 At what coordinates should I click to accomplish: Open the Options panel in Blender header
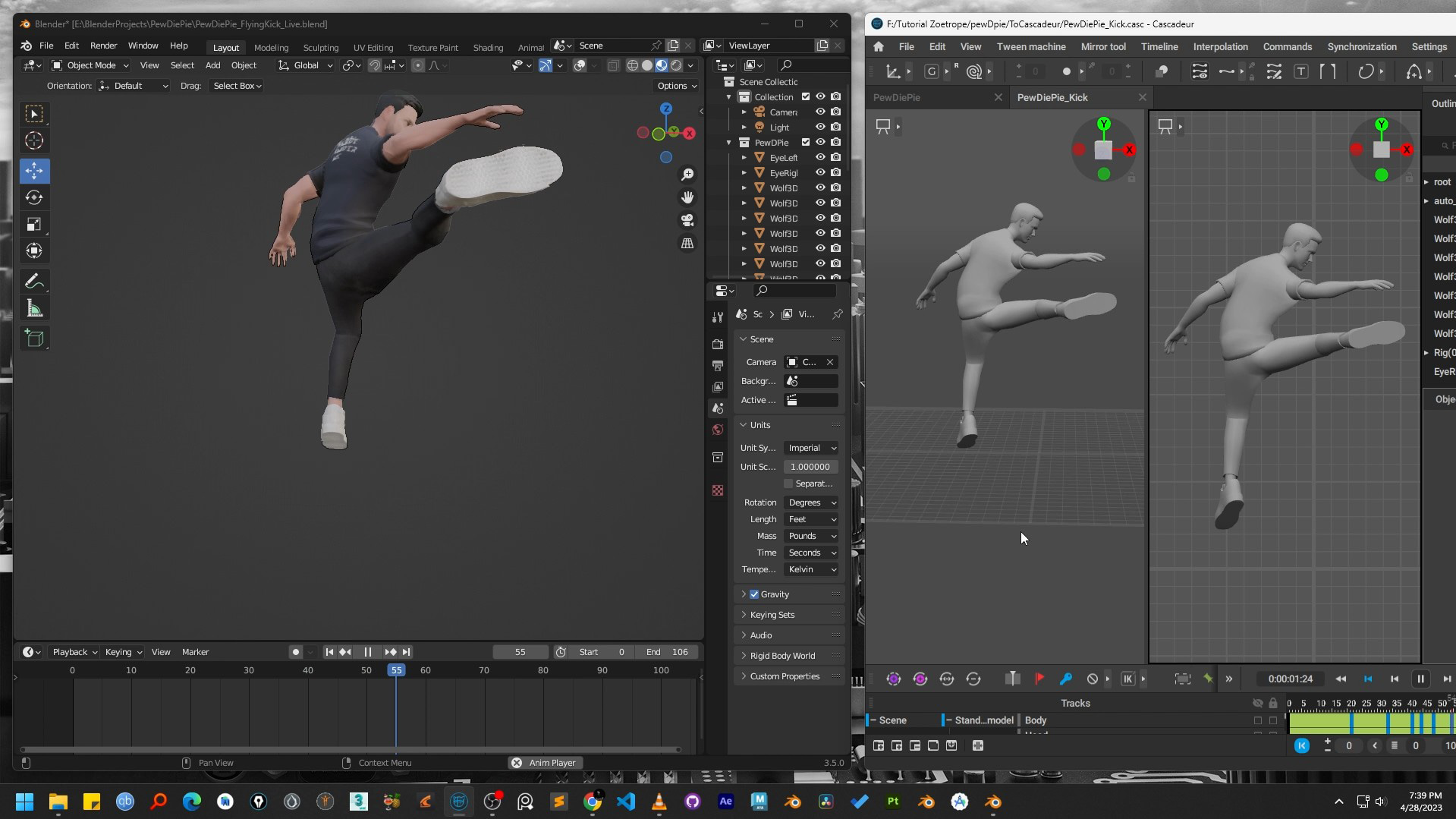[x=674, y=86]
